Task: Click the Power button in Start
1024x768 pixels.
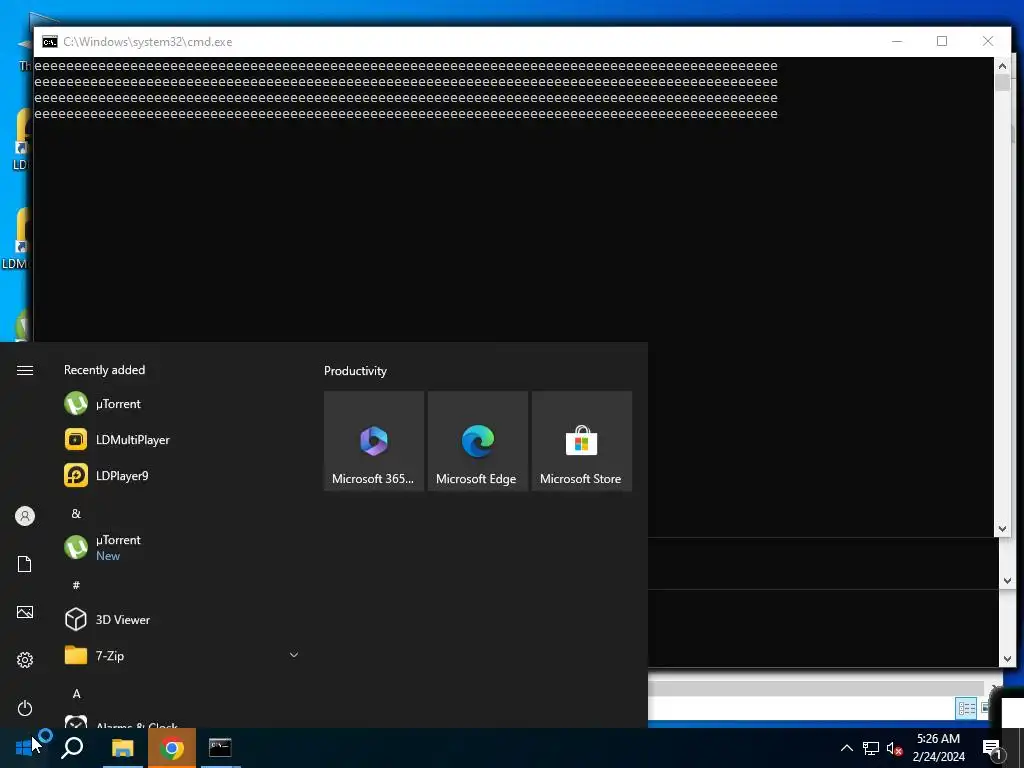Action: pos(25,708)
